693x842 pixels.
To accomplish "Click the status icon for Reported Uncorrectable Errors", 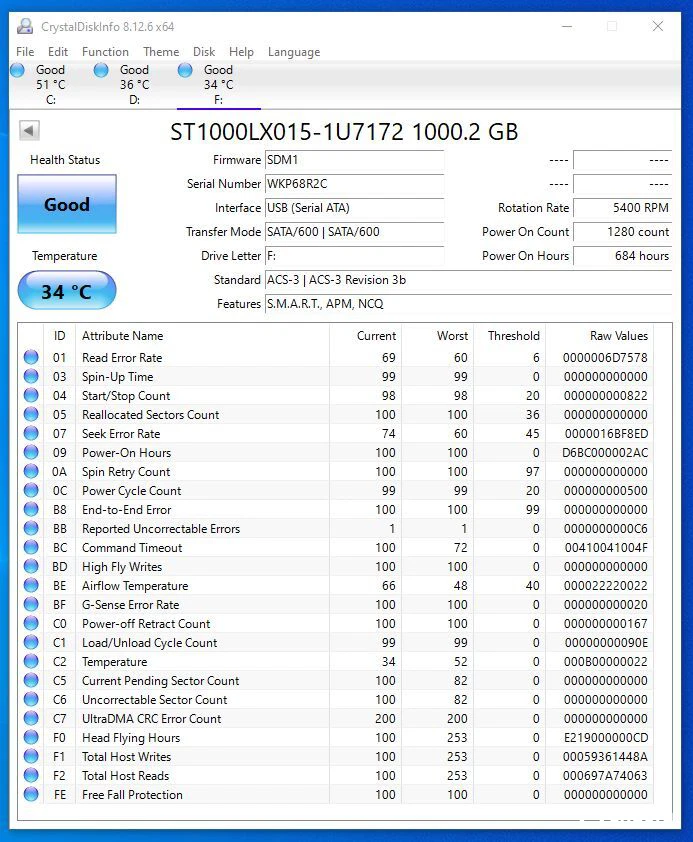I will pos(31,528).
